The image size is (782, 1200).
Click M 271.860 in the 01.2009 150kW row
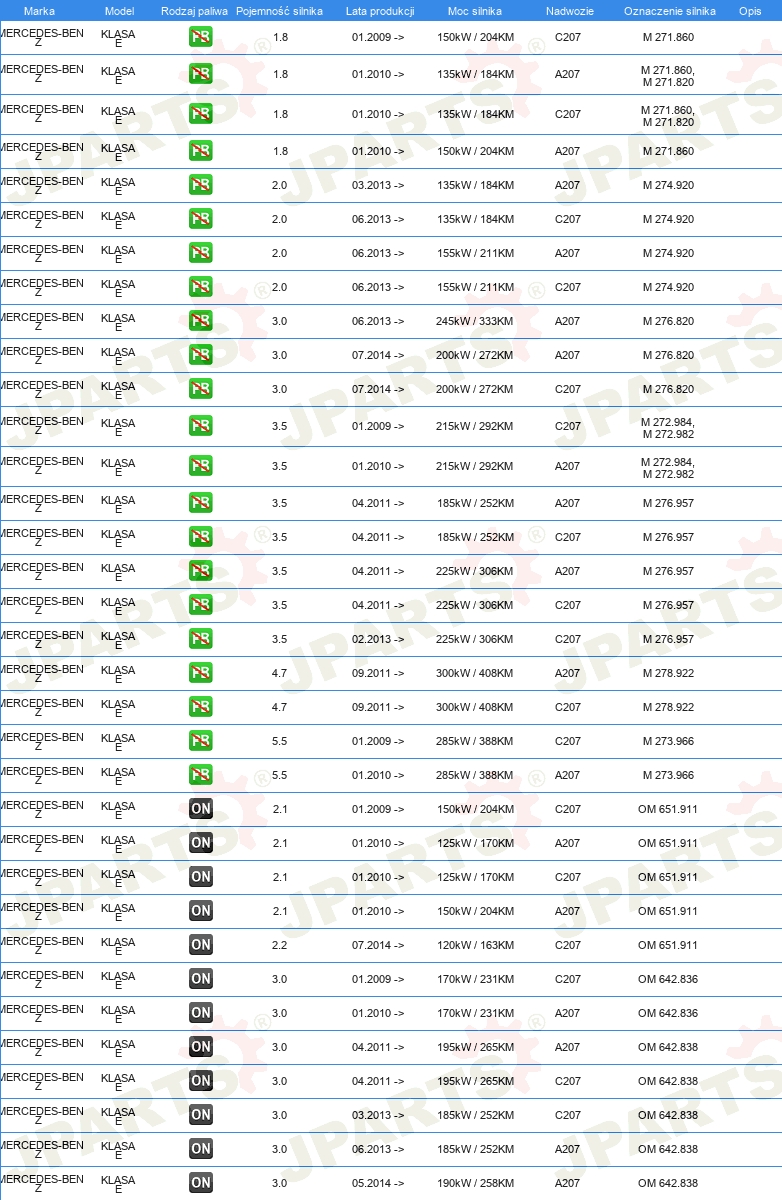(x=668, y=37)
